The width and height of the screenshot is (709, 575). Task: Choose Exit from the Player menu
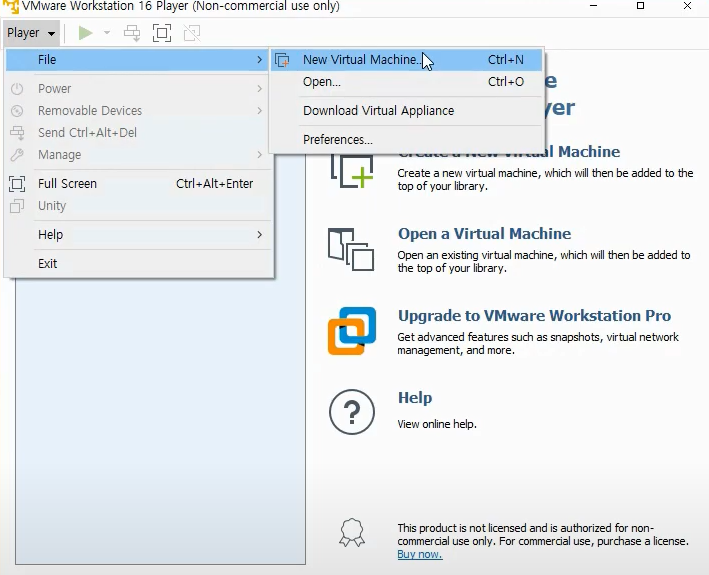(x=138, y=264)
